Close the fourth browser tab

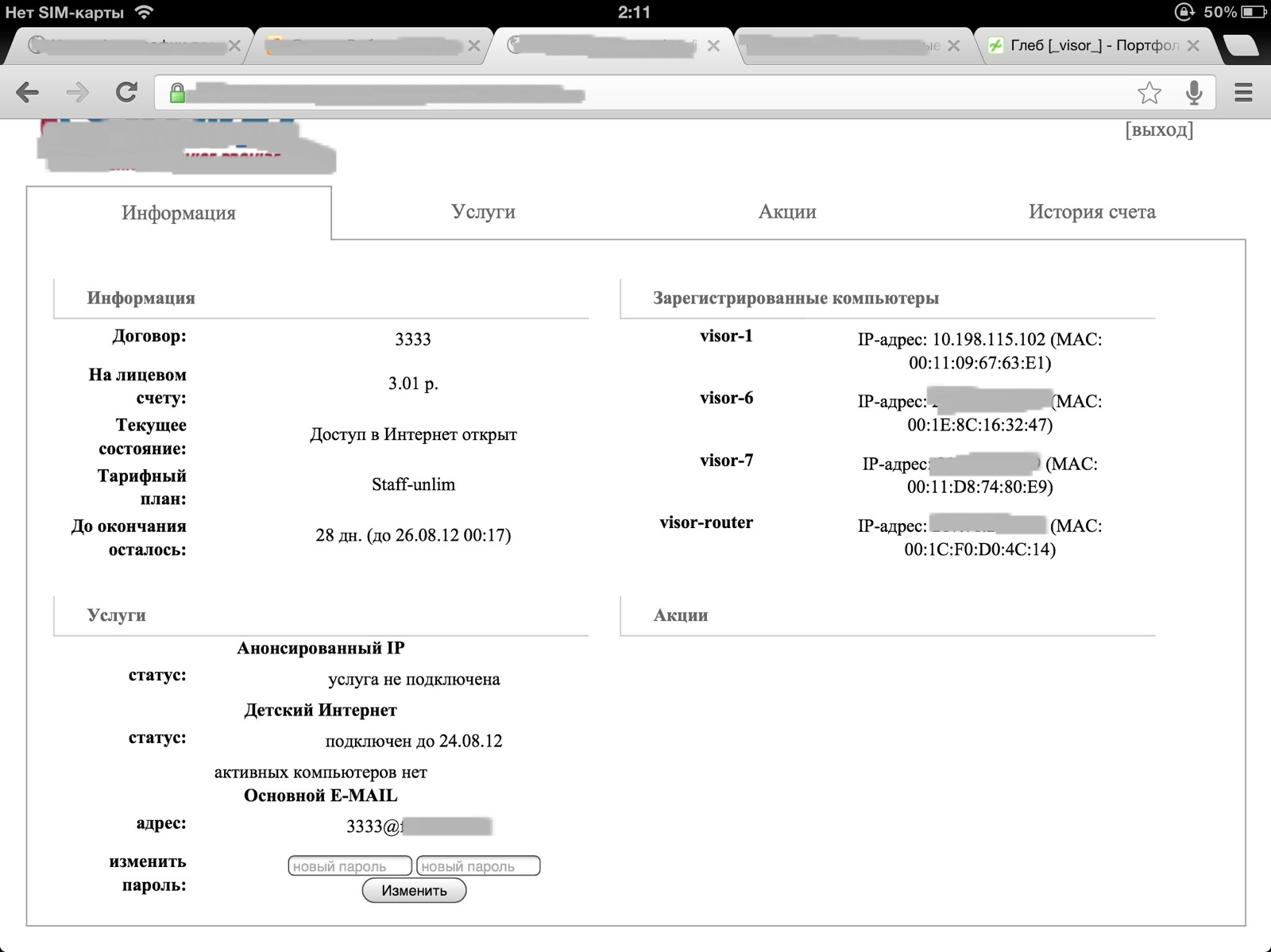click(953, 46)
